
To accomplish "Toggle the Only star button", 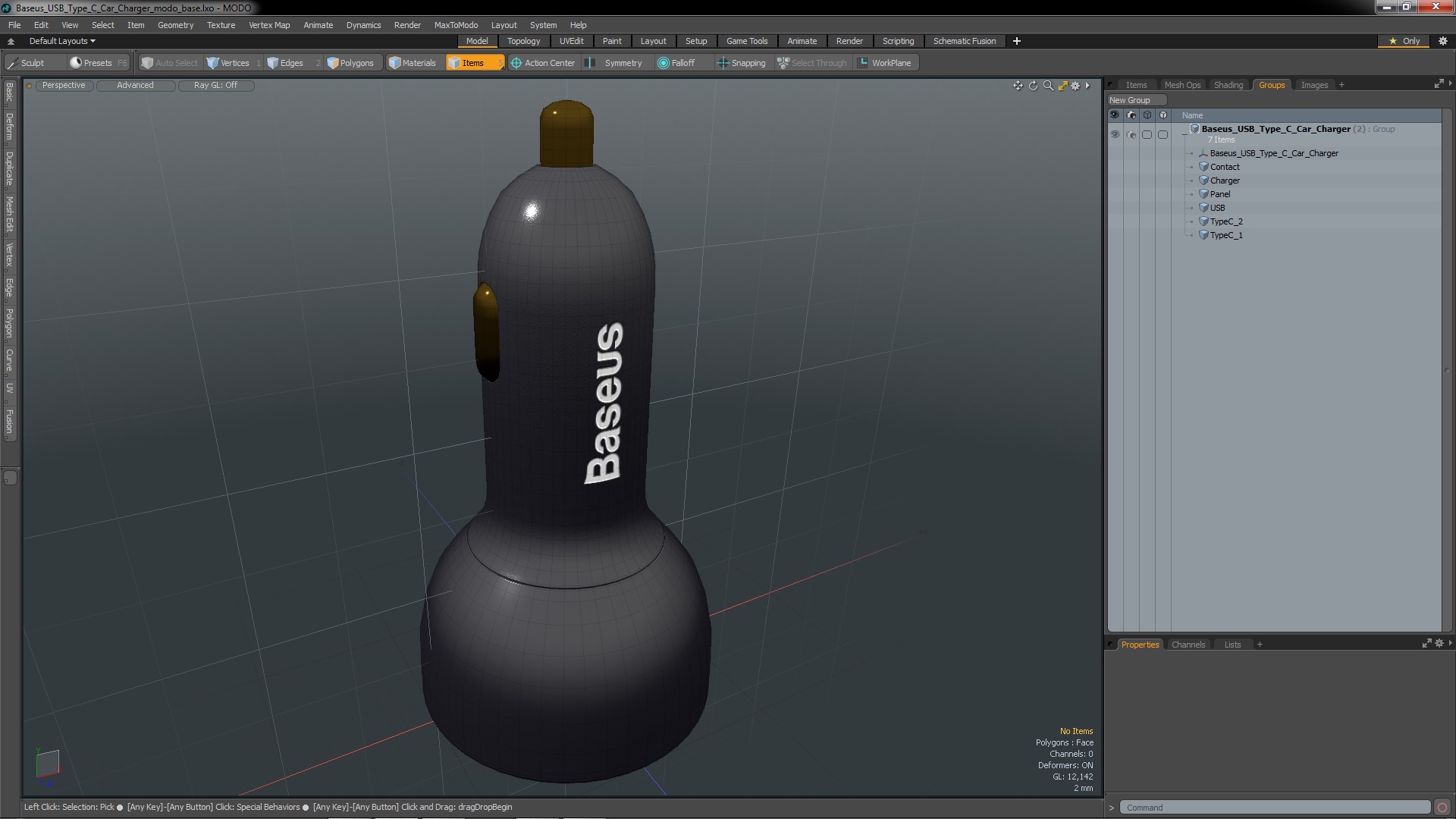I will coord(1404,41).
